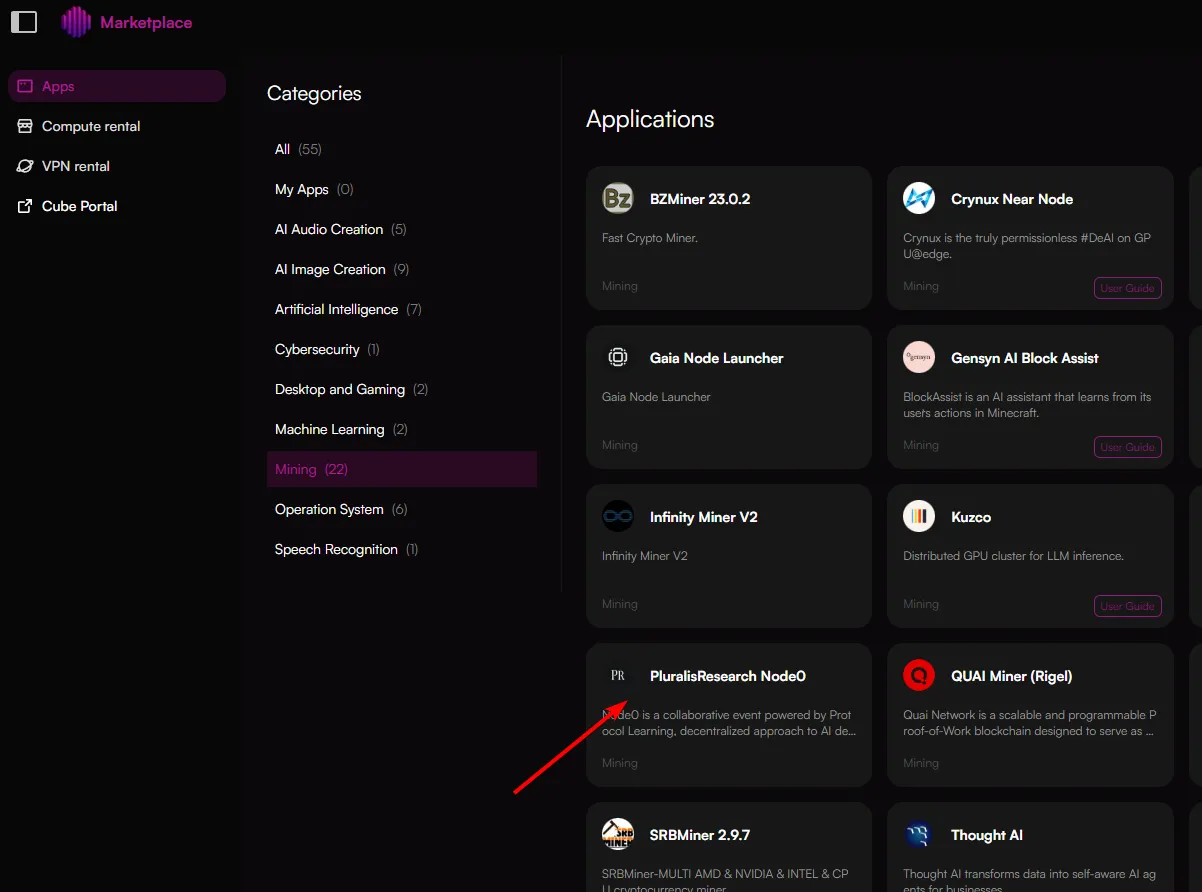1202x892 pixels.
Task: Open QUAI Miner (Rigel) title
Action: pyautogui.click(x=1012, y=676)
